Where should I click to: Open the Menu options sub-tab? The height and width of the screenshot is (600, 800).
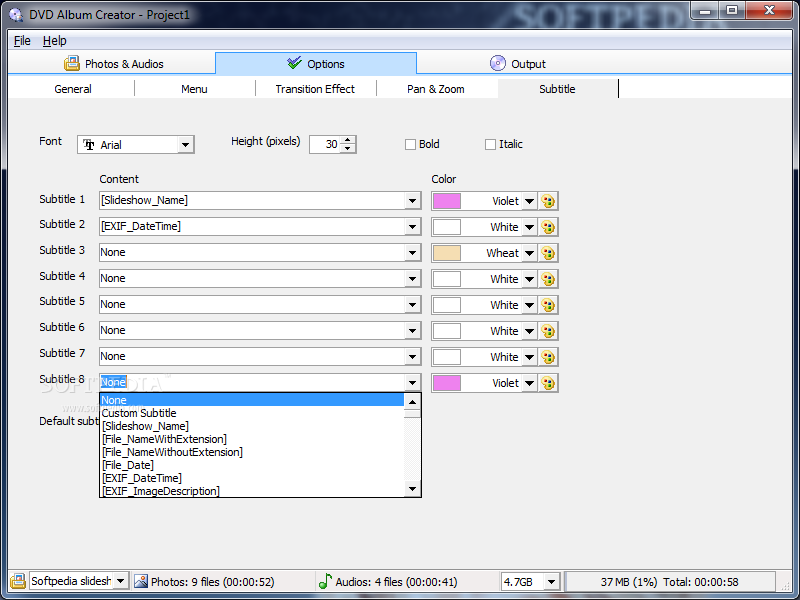pos(194,89)
